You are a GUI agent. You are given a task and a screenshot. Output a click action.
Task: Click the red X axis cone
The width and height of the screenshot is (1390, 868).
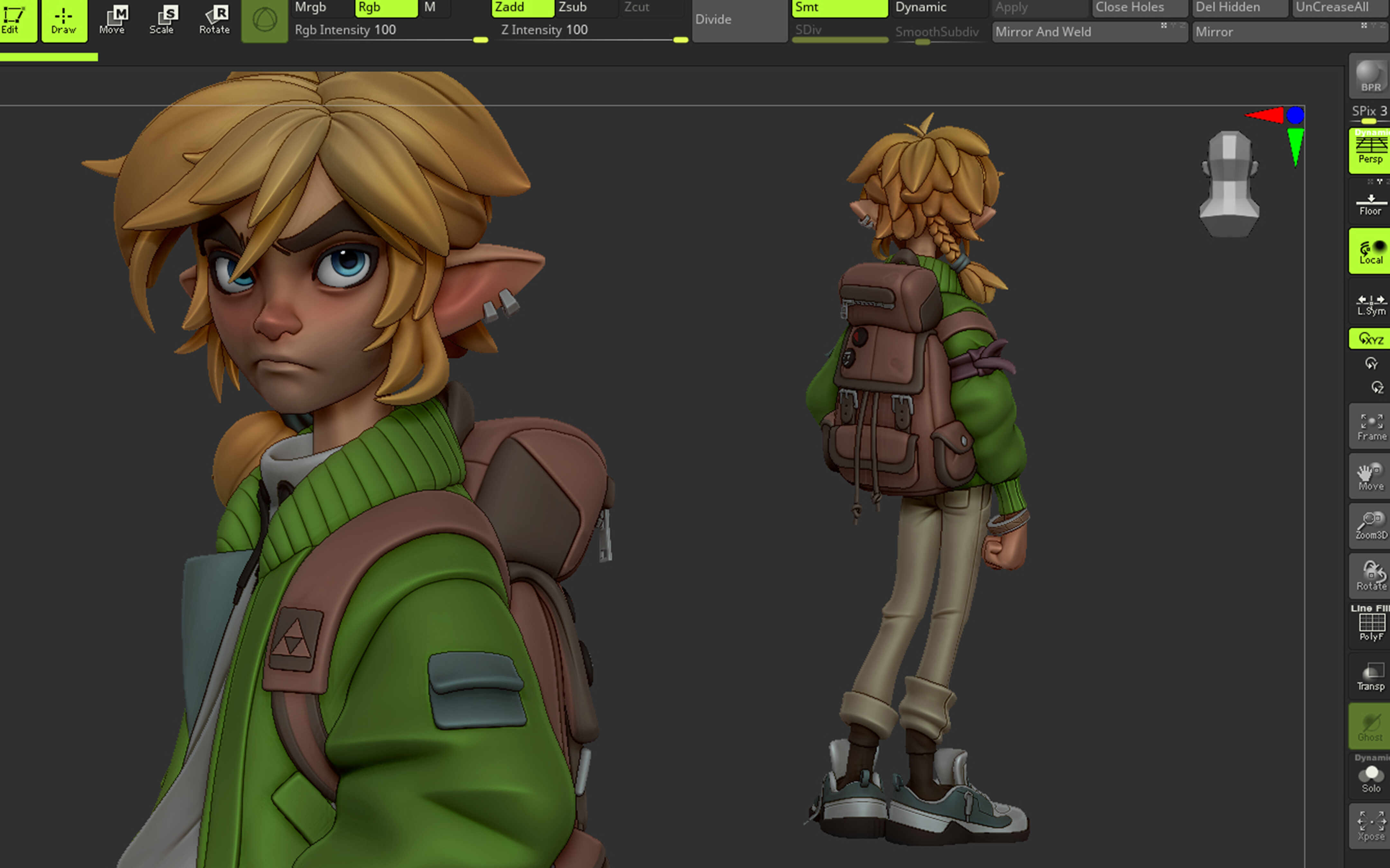click(1264, 115)
